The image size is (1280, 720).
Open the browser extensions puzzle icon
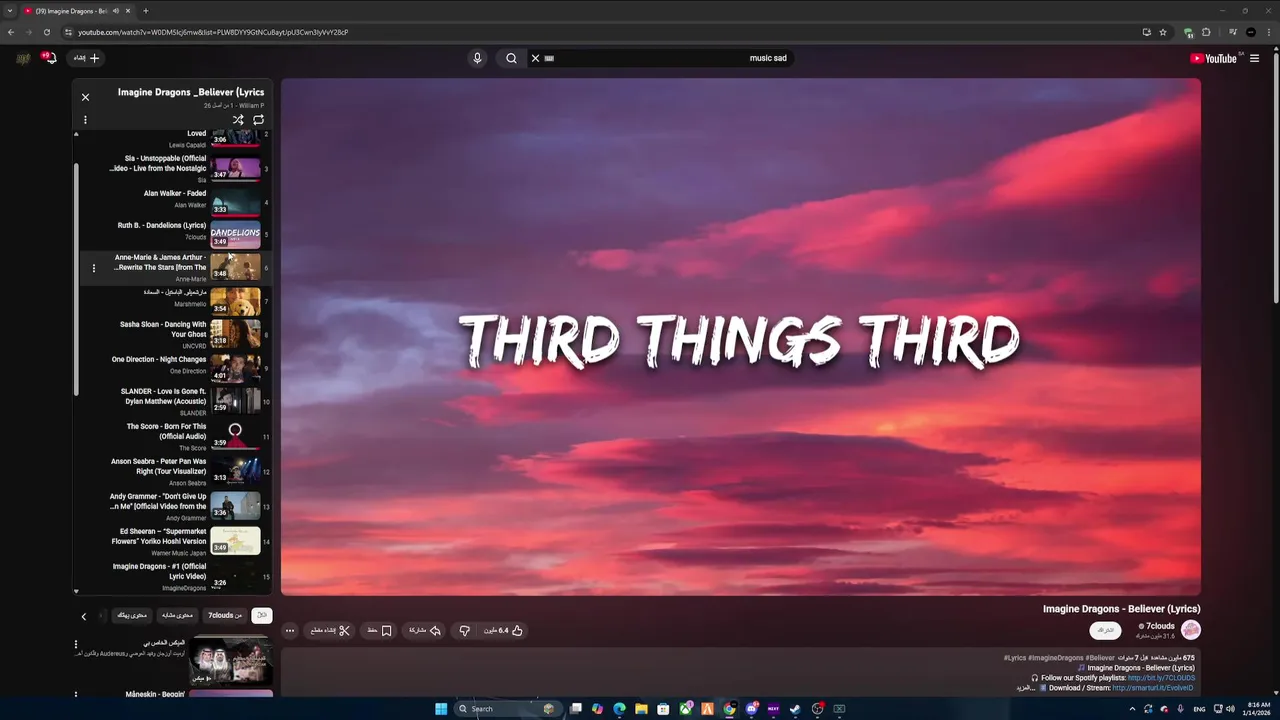click(x=1206, y=32)
